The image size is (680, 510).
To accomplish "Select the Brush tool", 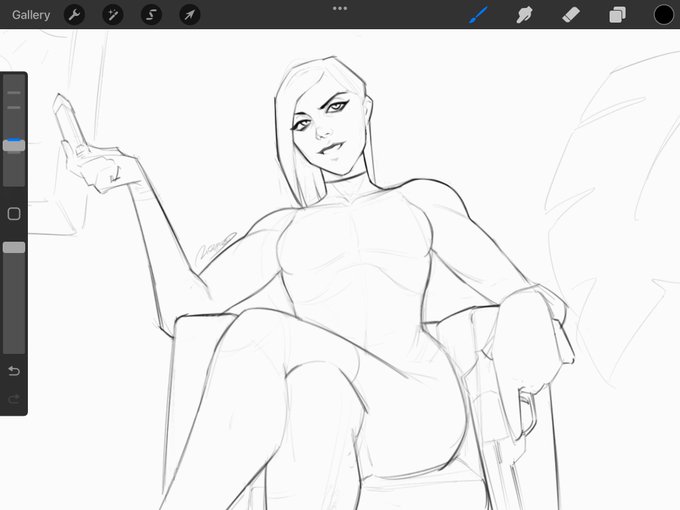I will coord(478,15).
